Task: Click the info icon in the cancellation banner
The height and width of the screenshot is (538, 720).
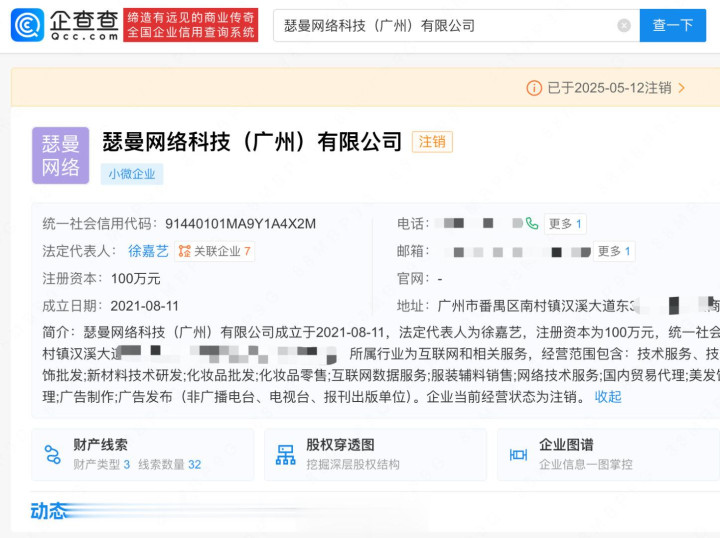Action: [x=534, y=88]
